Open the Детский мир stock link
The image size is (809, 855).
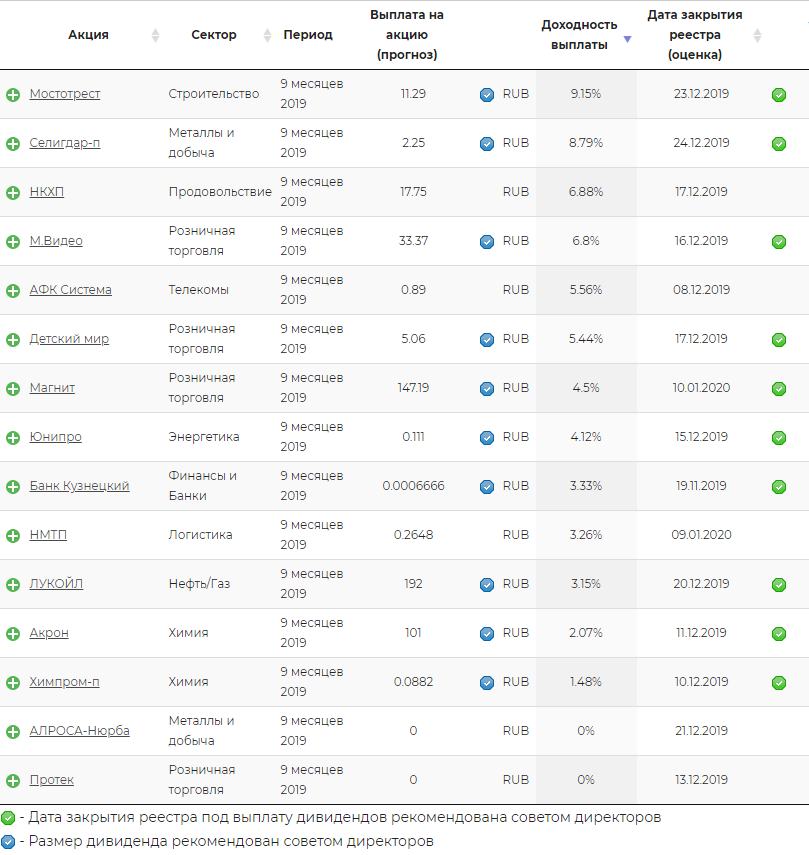click(x=69, y=339)
